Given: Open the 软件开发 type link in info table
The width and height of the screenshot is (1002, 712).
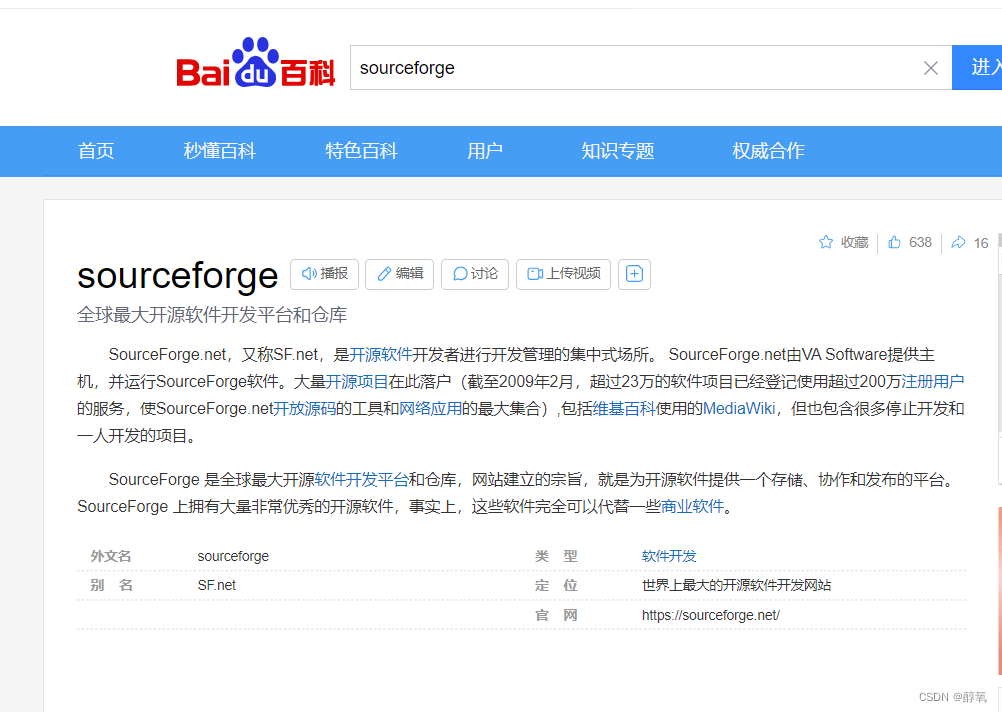Looking at the screenshot, I should pos(669,556).
